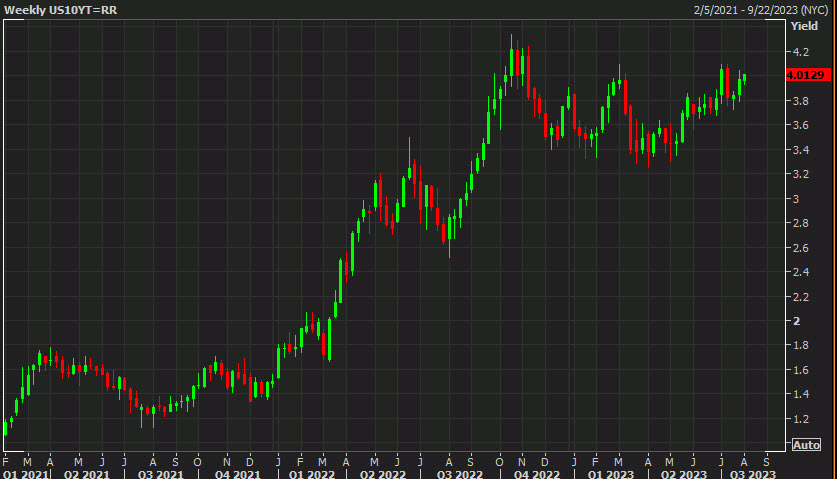Click the 4.2 yield axis value
Image resolution: width=837 pixels, height=479 pixels.
(800, 51)
